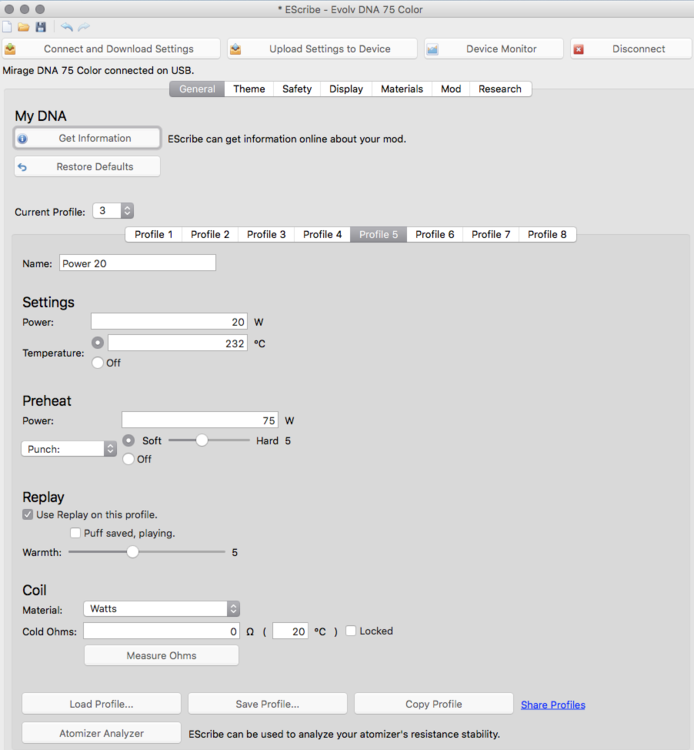Toggle Use Replay on this profile
The height and width of the screenshot is (750, 694).
pos(28,515)
